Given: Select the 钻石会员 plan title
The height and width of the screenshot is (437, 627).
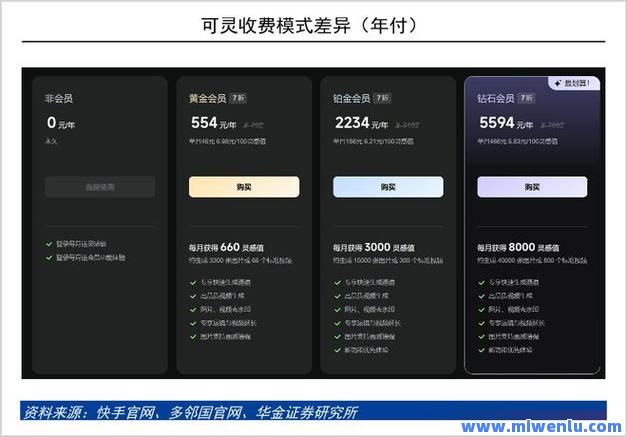Looking at the screenshot, I should pos(496,99).
